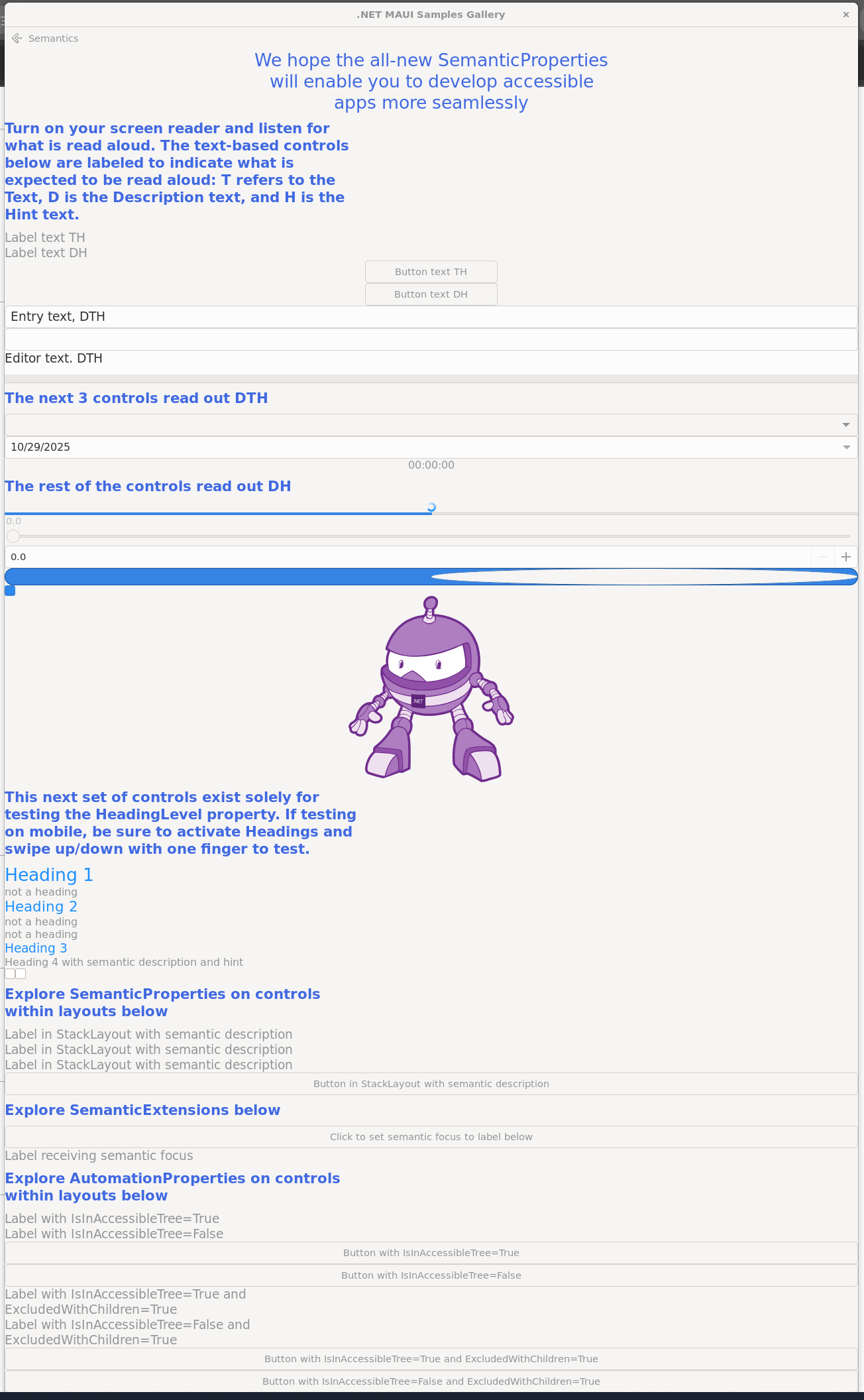The image size is (864, 1400).
Task: Click the back arrow icon beside Semantics
Action: pos(17,38)
